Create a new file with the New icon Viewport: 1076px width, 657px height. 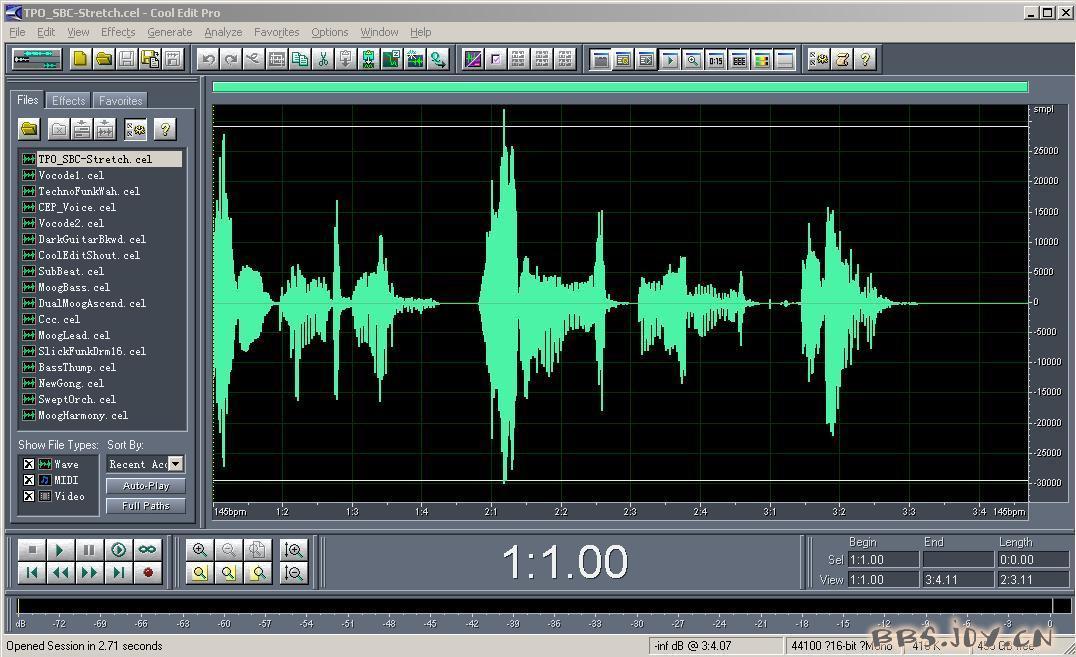[x=80, y=59]
